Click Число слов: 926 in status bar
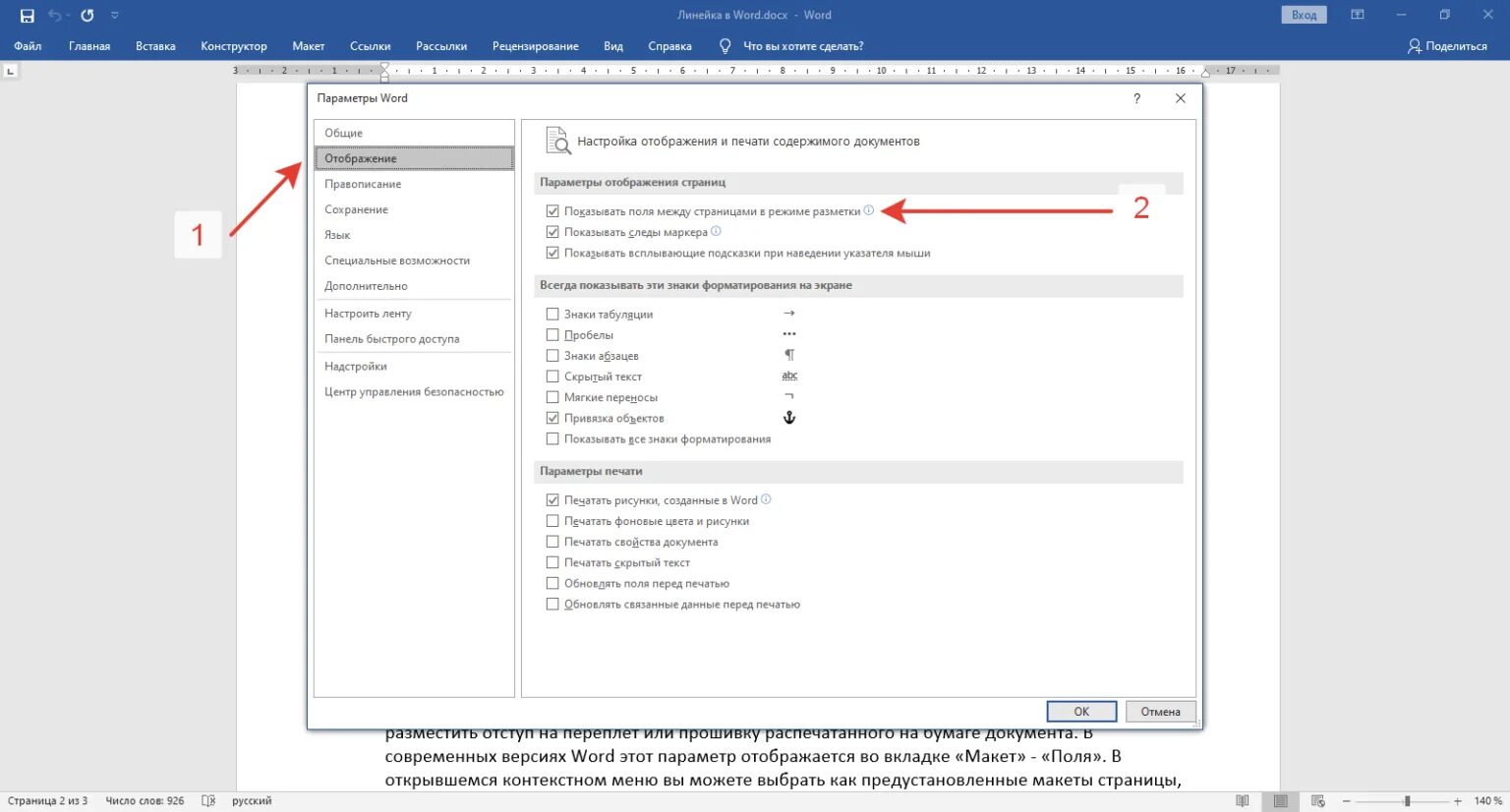 point(145,801)
